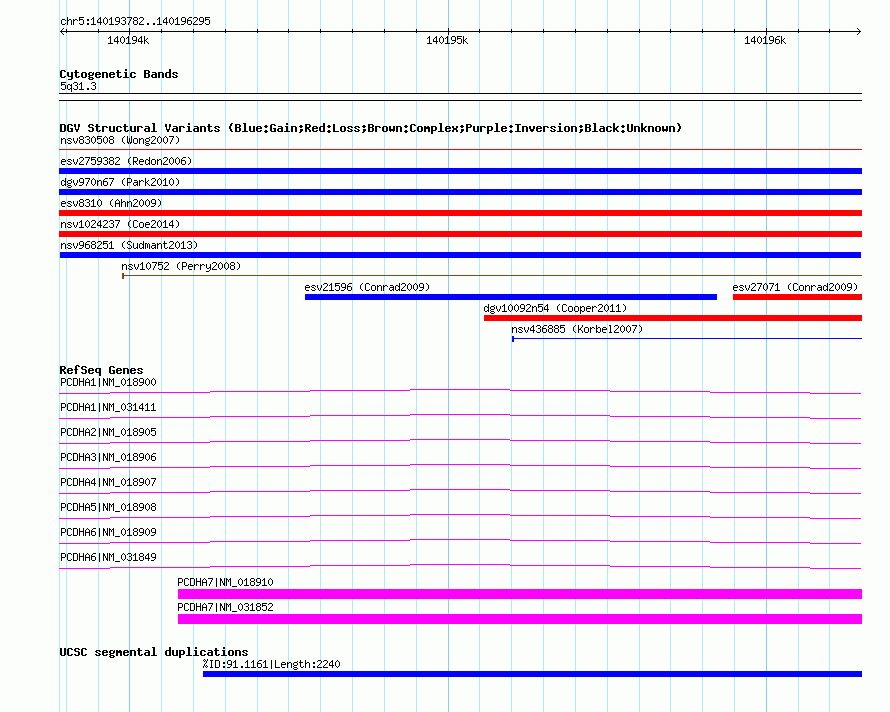Click the chr5:140193782..140196295 coordinate label
The image size is (890, 712).
(x=135, y=21)
